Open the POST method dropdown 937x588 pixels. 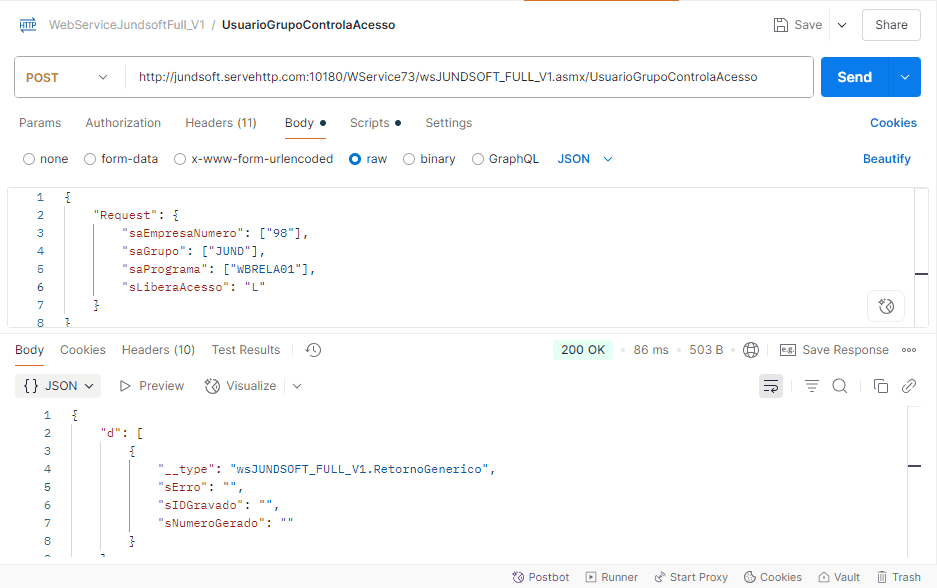pos(67,77)
